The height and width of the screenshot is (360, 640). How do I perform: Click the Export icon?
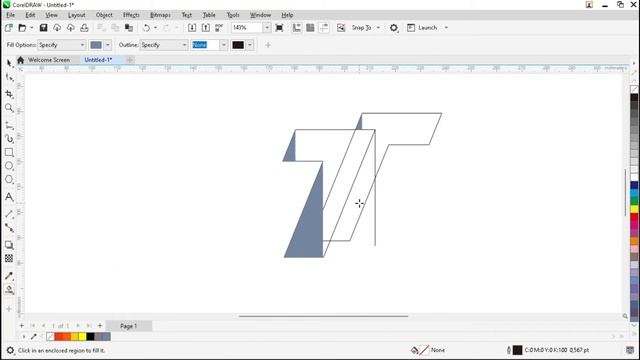[206, 28]
